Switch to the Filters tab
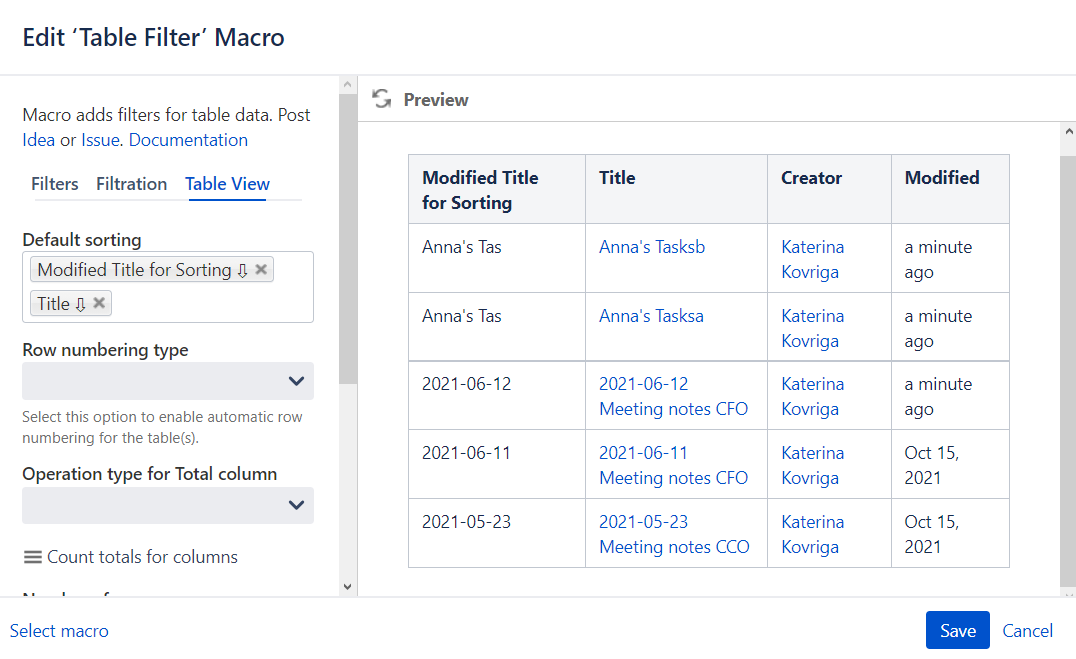The height and width of the screenshot is (659, 1076). tap(55, 184)
